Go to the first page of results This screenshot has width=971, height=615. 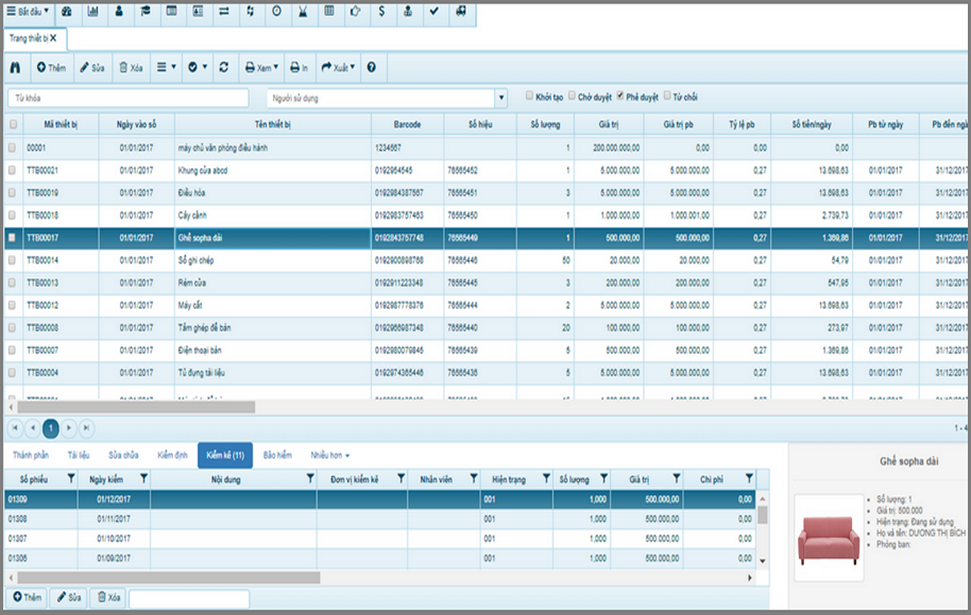pyautogui.click(x=15, y=428)
